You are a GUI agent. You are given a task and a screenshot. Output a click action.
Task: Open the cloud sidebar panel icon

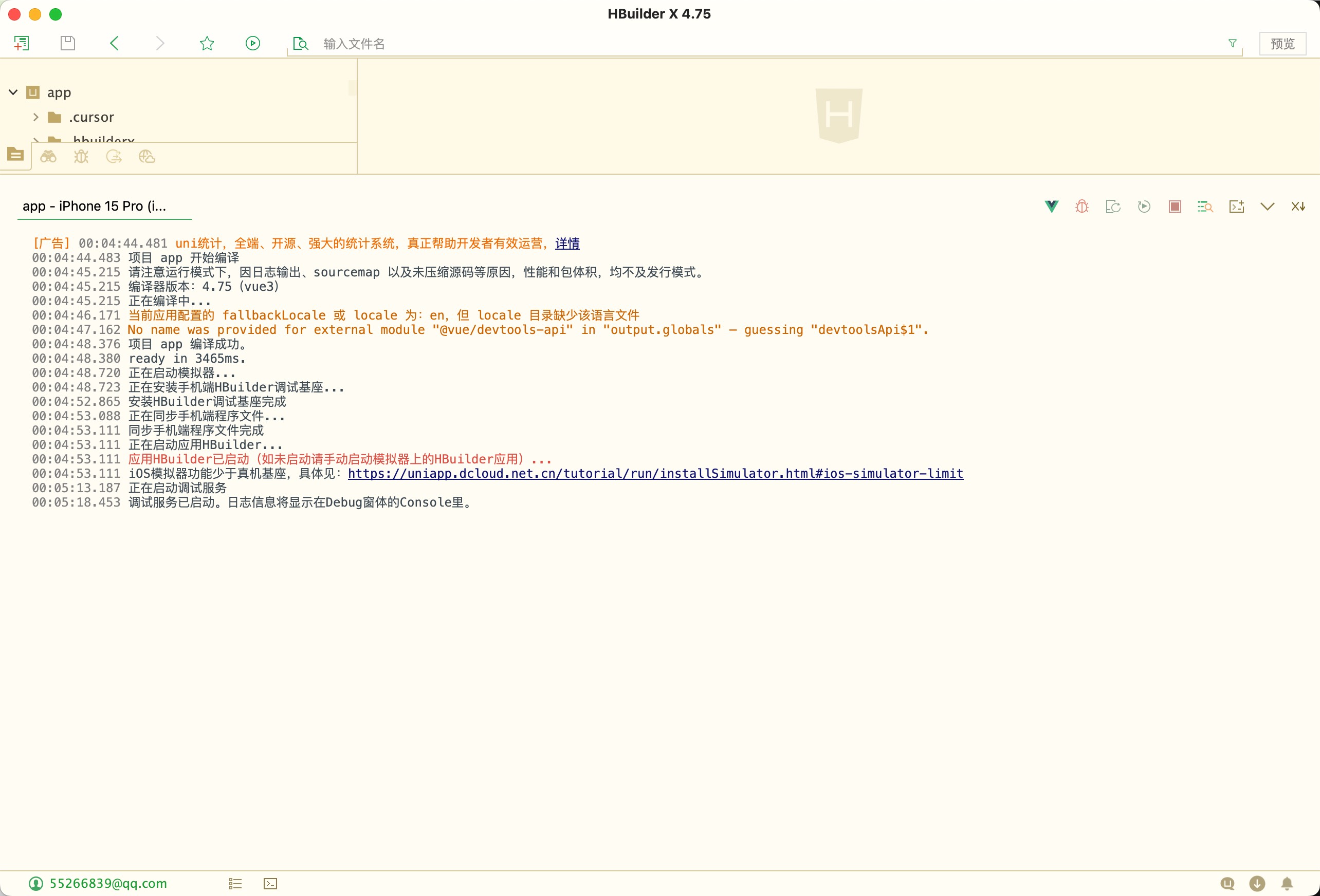[x=146, y=157]
